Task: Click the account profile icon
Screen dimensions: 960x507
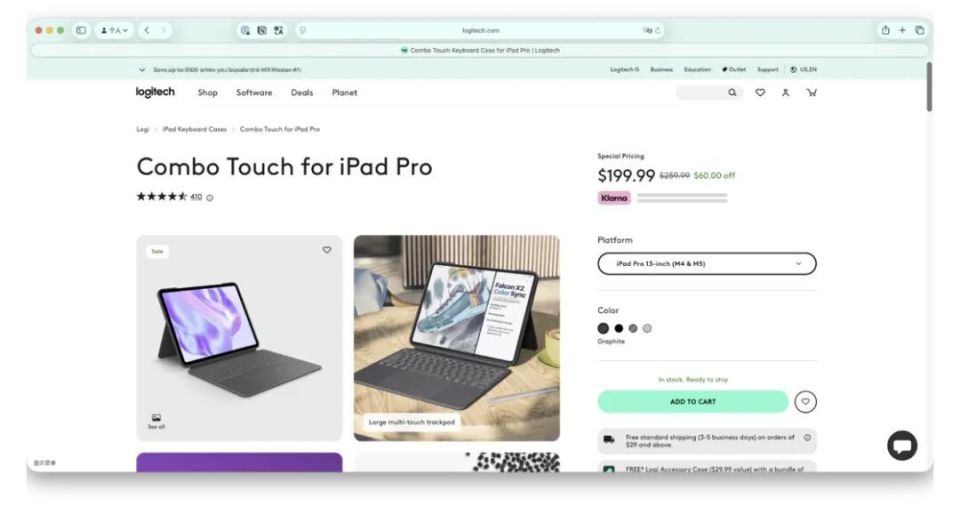Action: tap(786, 92)
